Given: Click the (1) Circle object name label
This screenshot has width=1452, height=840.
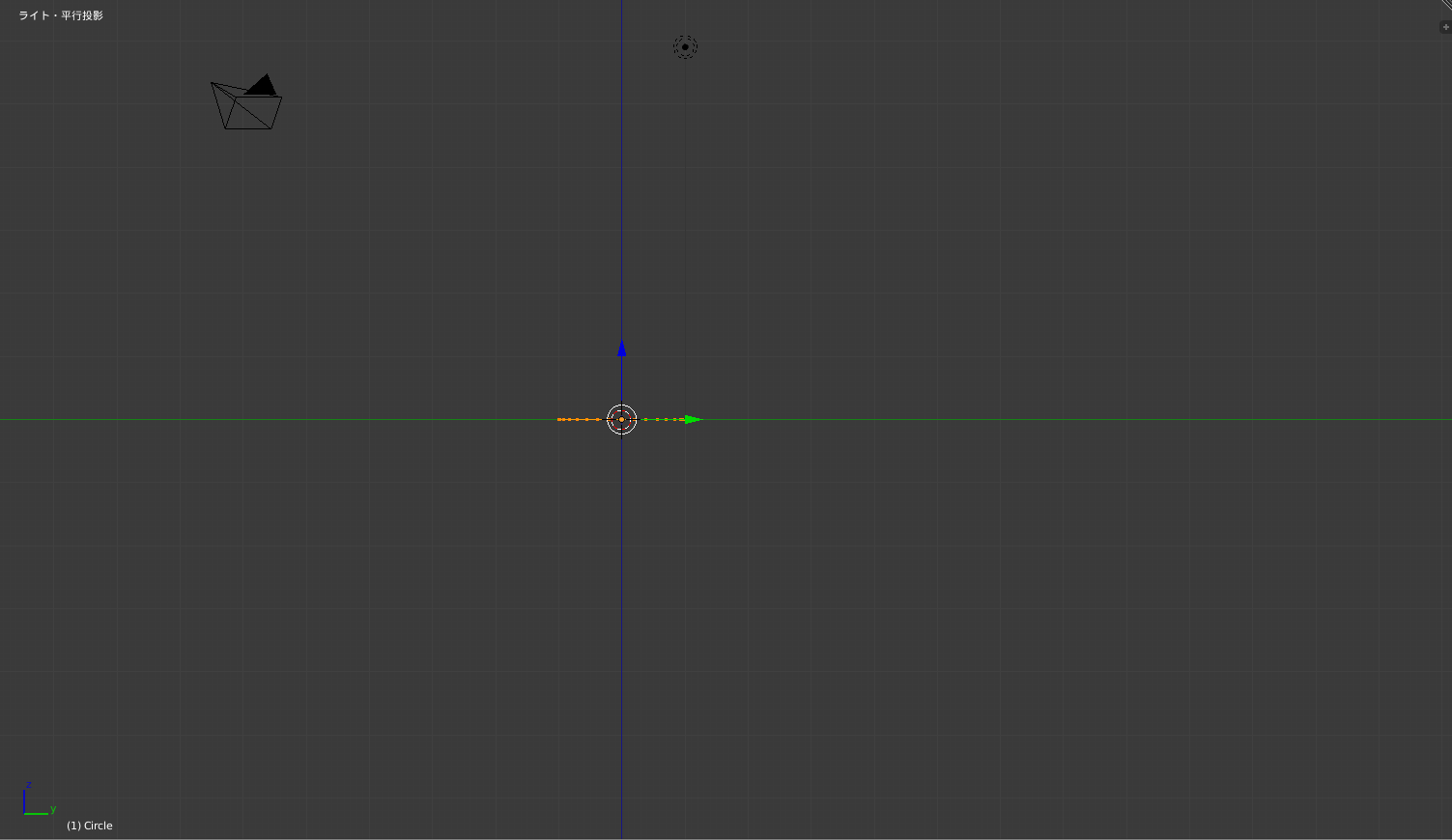Looking at the screenshot, I should click(x=90, y=826).
